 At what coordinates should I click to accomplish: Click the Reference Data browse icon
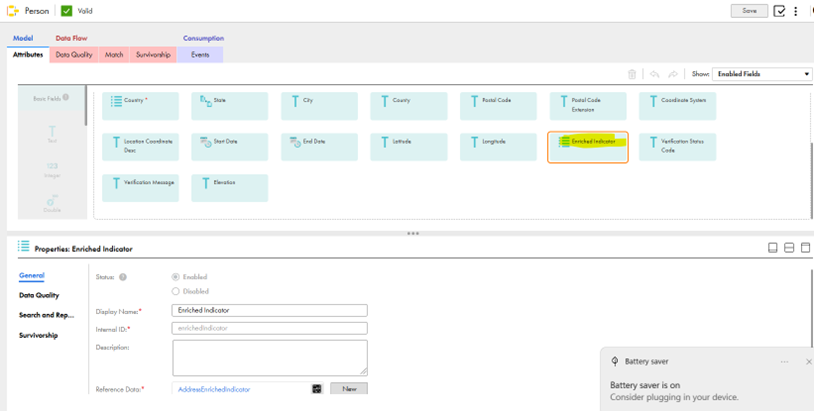tap(315, 389)
